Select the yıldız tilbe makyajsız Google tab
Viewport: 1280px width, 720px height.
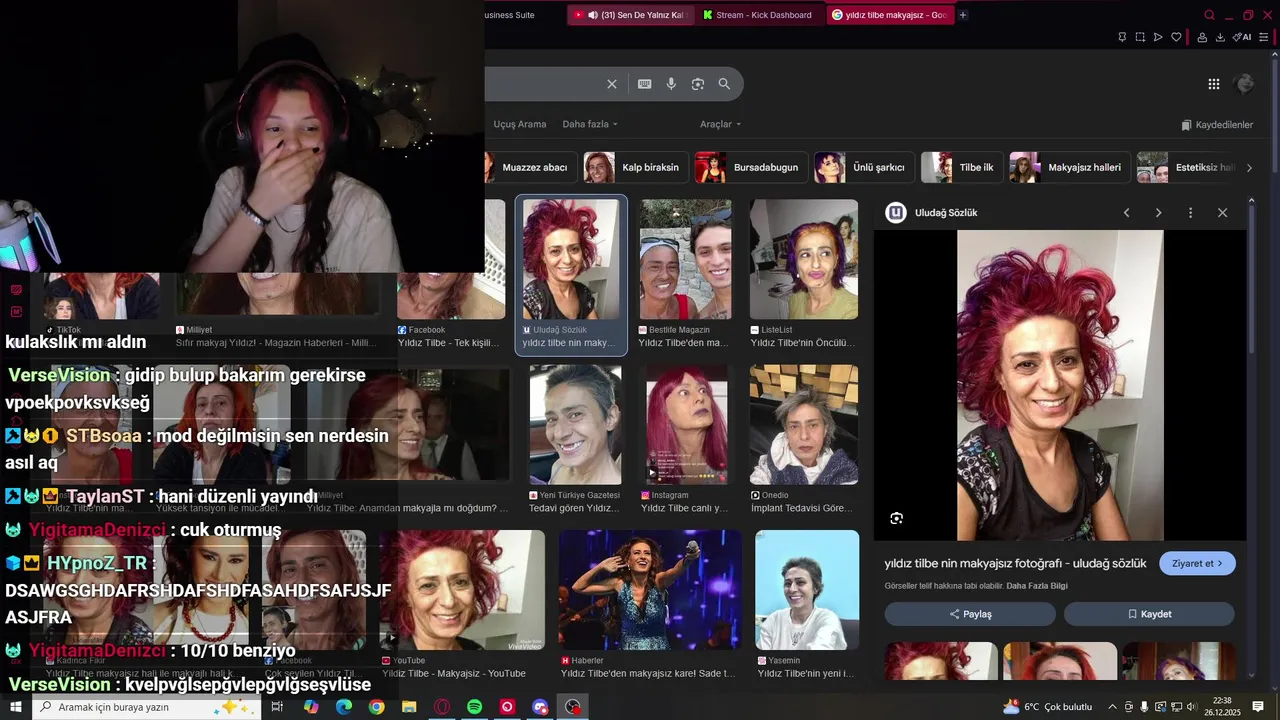[889, 15]
